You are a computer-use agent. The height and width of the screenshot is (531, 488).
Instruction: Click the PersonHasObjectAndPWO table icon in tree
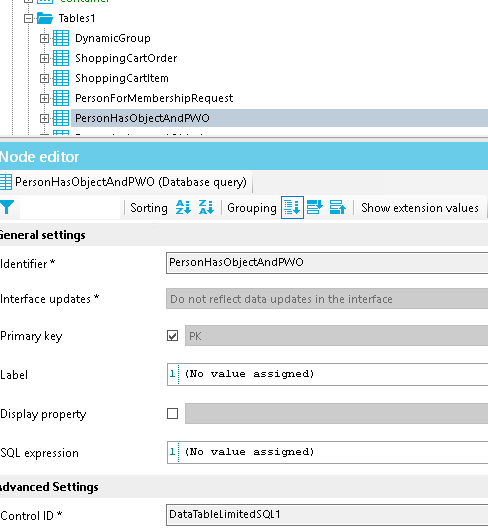coord(61,118)
